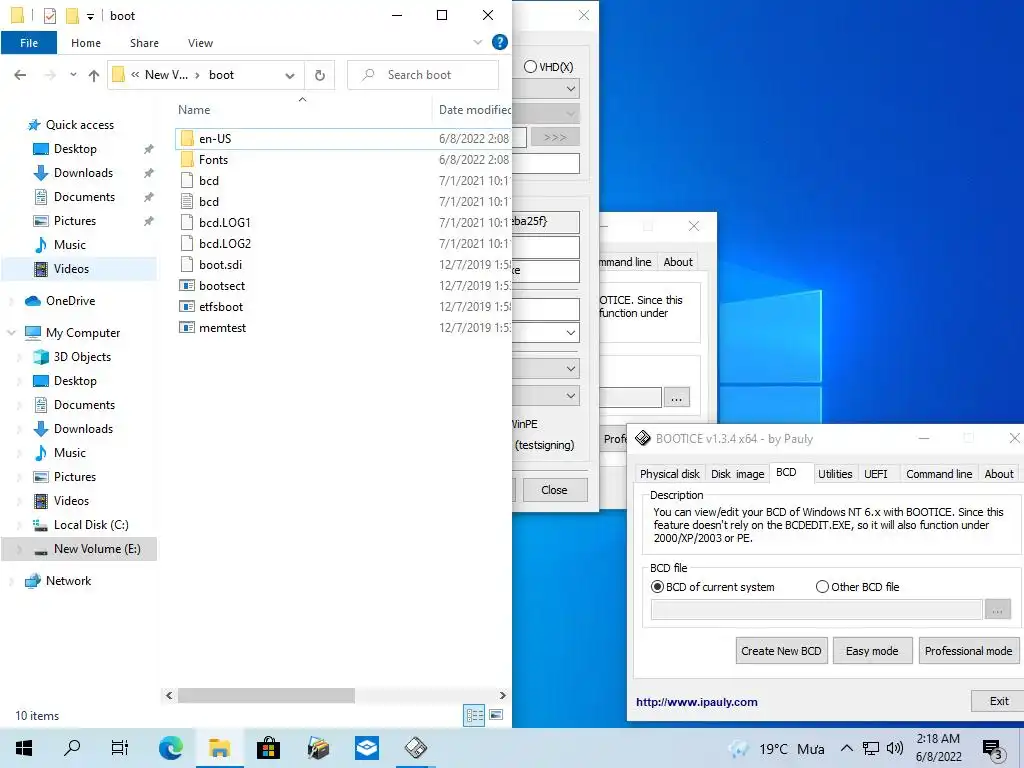Open the ipauly.com website link
Viewport: 1024px width, 768px height.
click(x=697, y=702)
